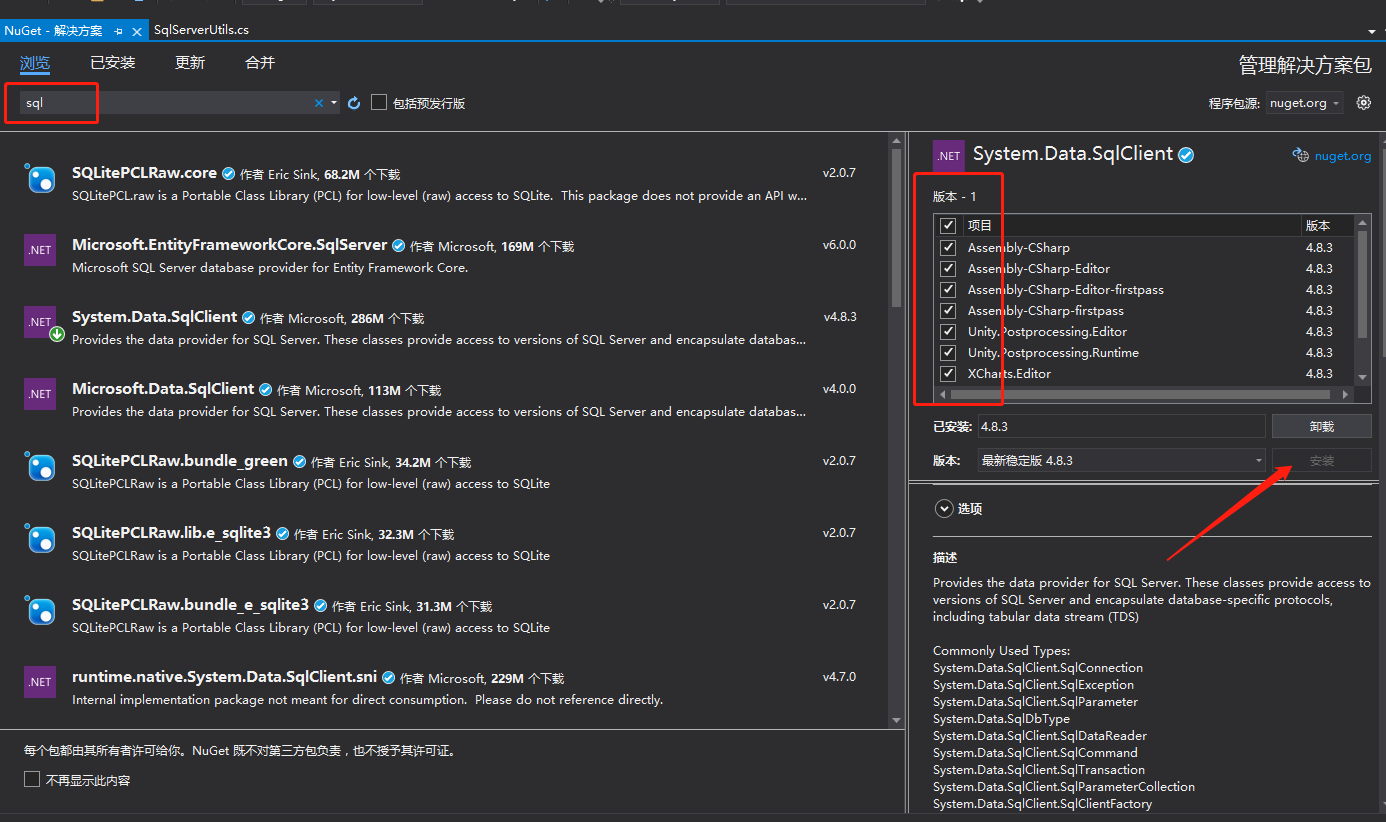This screenshot has width=1386, height=822.
Task: Click the package list vertical scrollbar thumb
Action: pos(896,230)
